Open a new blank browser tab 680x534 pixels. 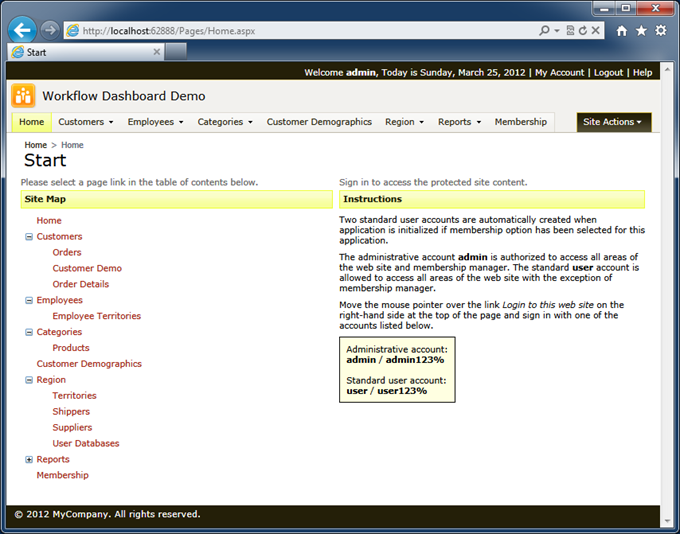point(176,52)
